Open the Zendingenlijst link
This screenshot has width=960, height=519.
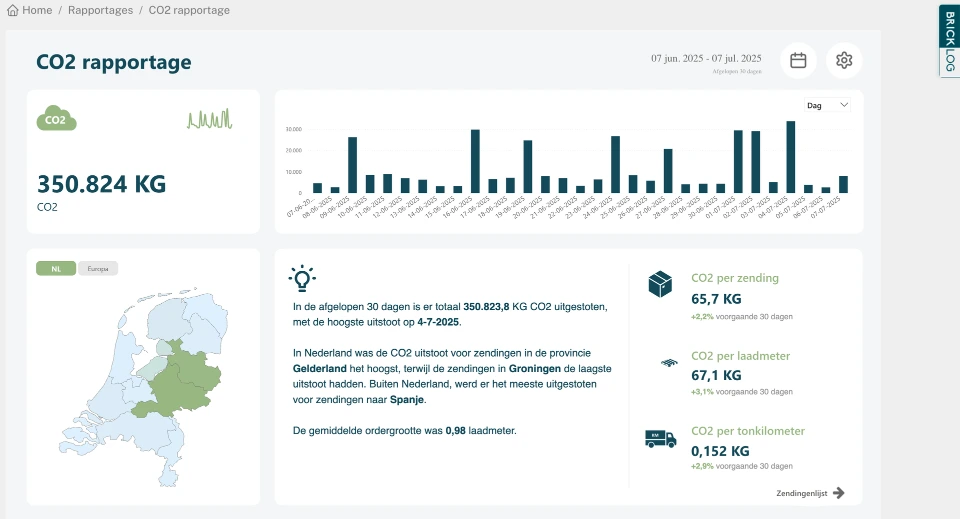tap(810, 493)
